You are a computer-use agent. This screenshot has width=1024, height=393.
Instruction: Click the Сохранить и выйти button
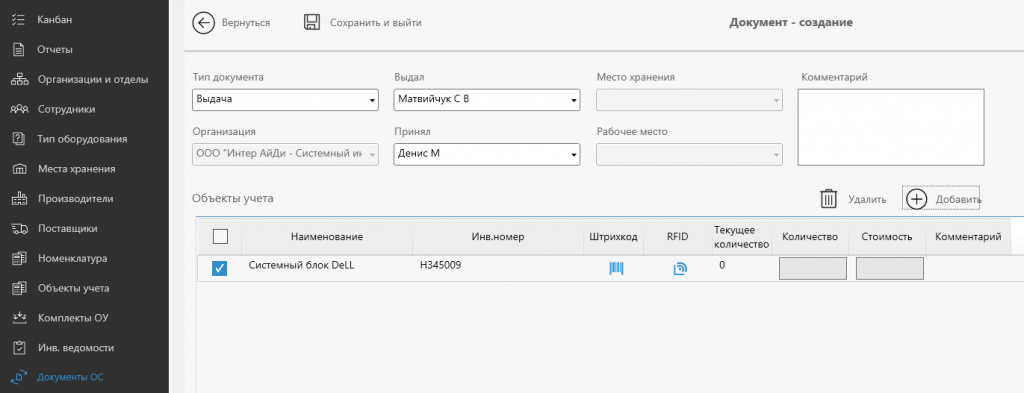[x=363, y=22]
